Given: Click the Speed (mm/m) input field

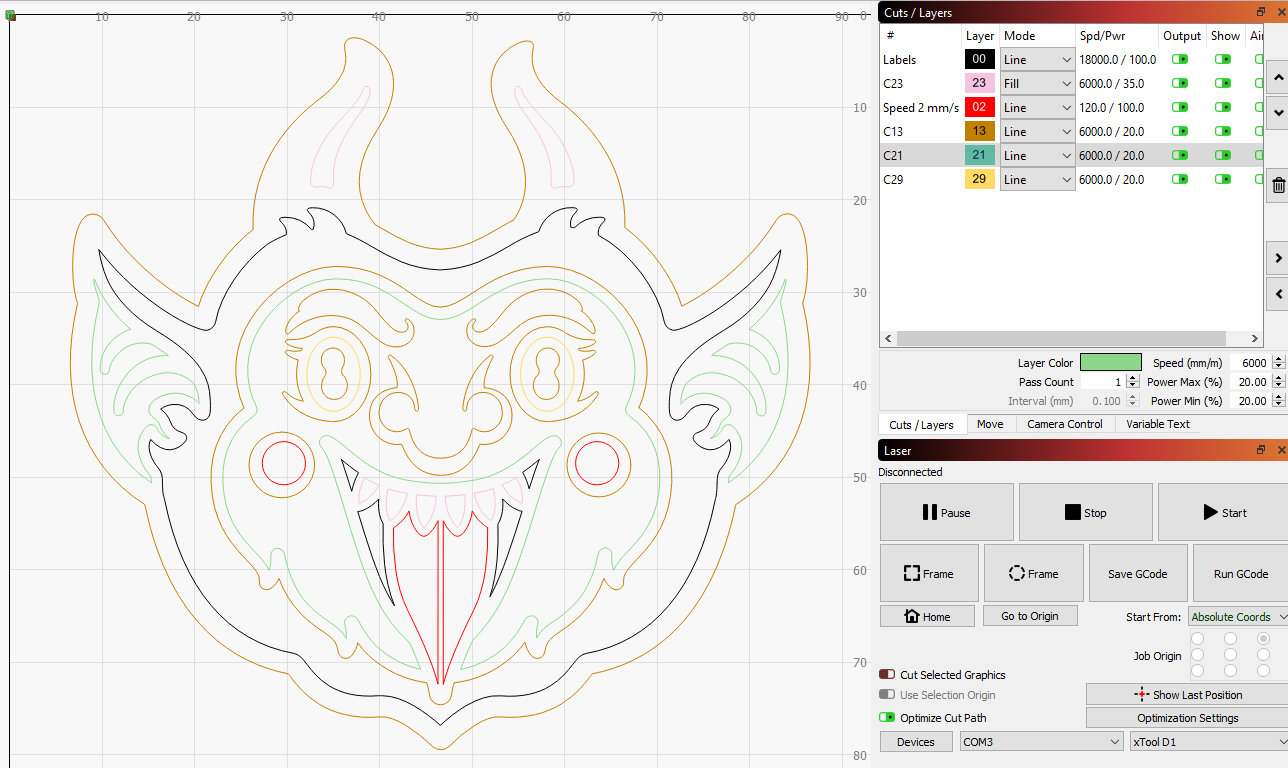Looking at the screenshot, I should pyautogui.click(x=1250, y=363).
